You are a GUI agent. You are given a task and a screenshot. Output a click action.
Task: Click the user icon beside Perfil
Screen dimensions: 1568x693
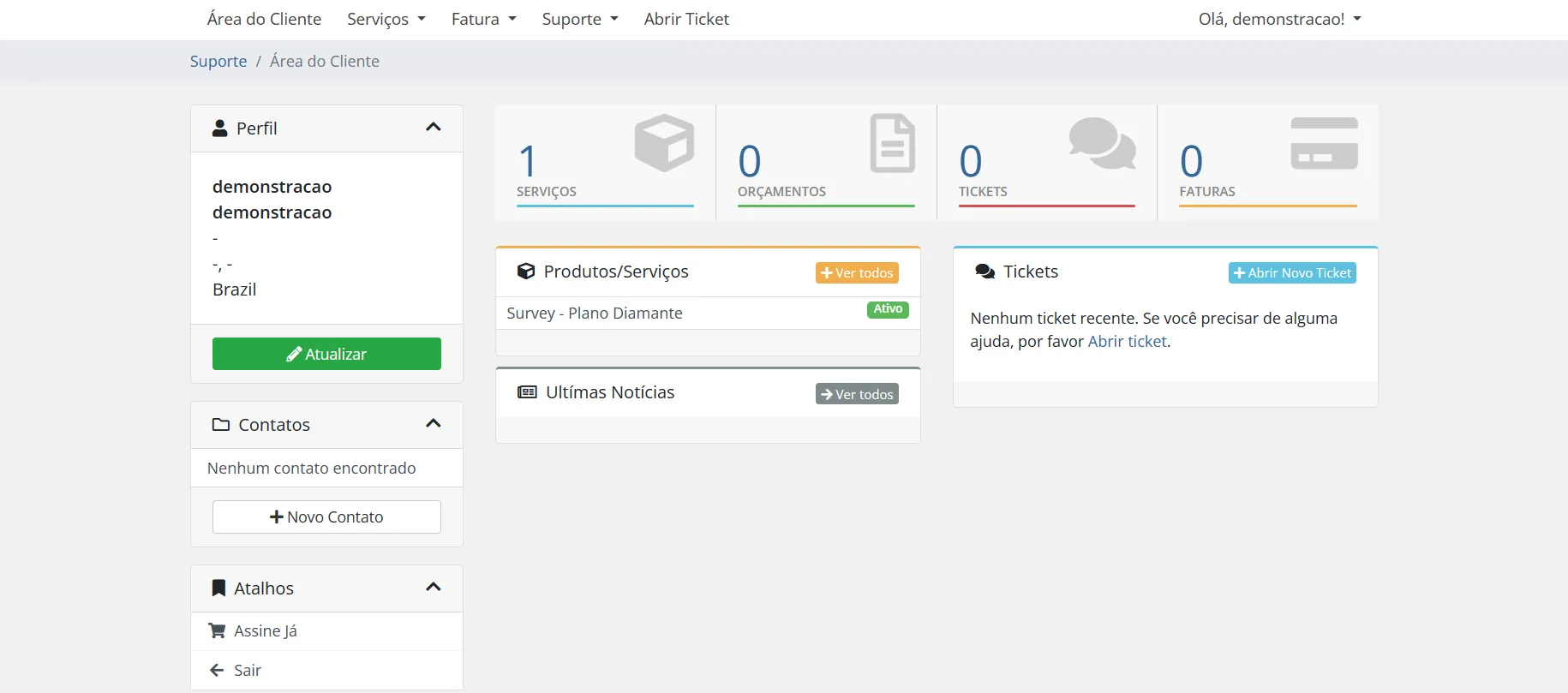pyautogui.click(x=220, y=128)
